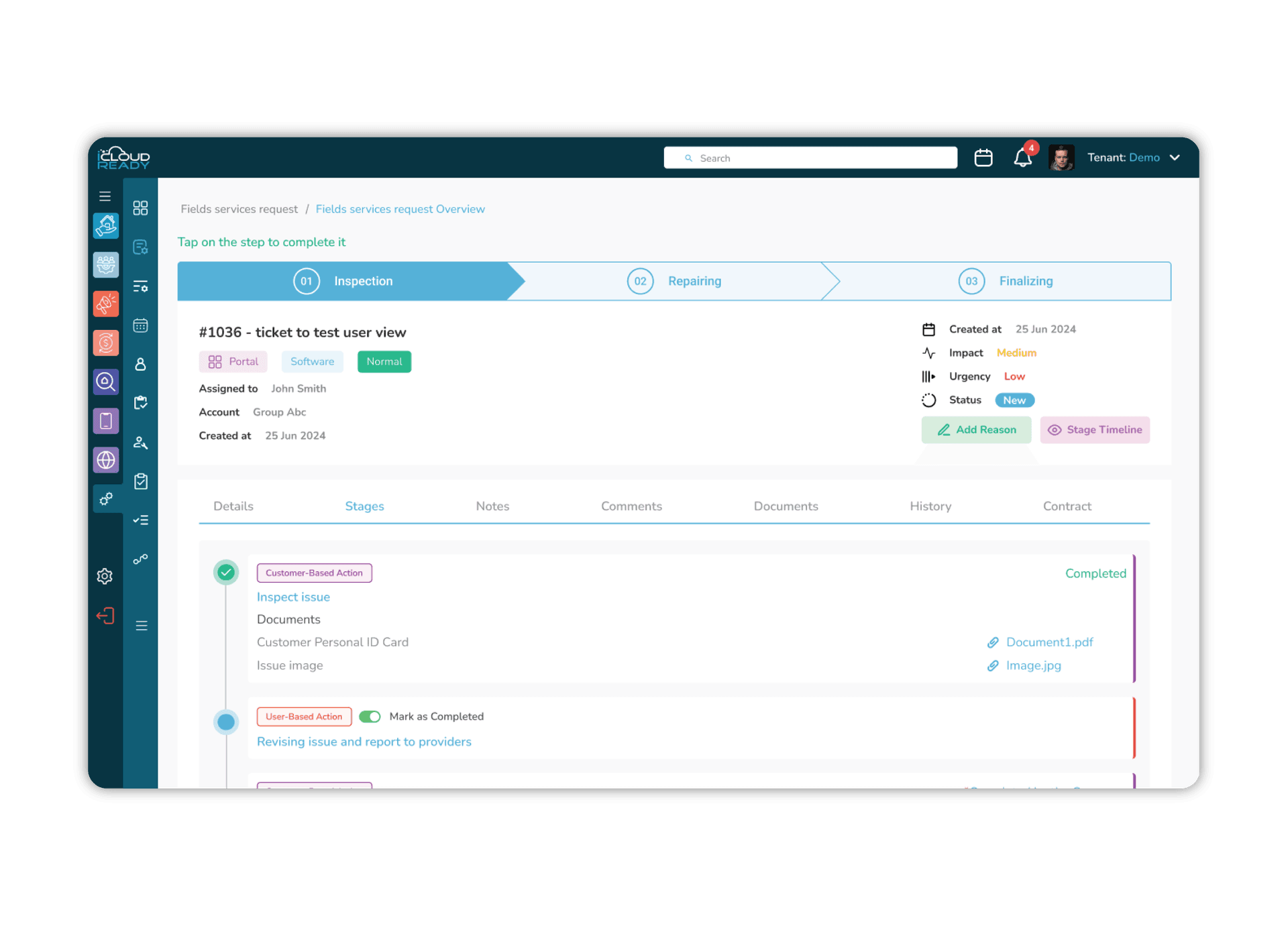Open the History tab
Screen dimensions: 1288x926
point(930,506)
